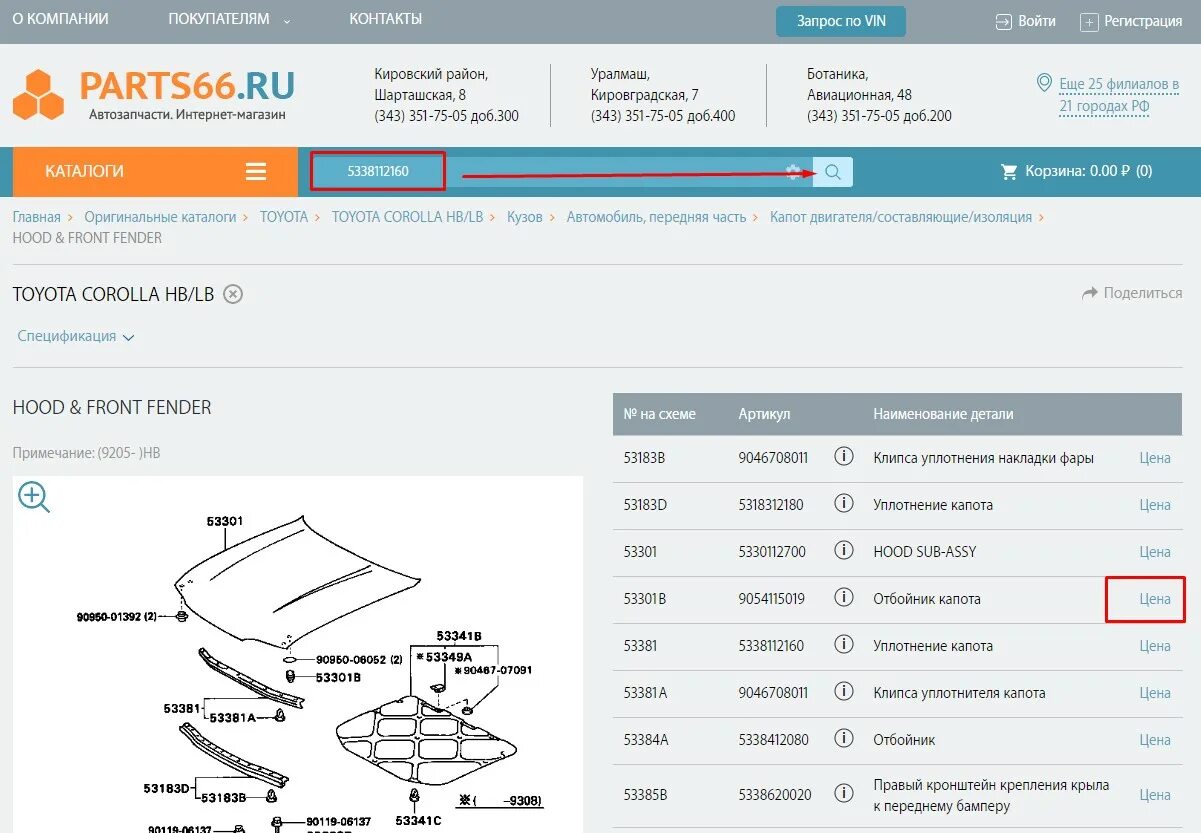The width and height of the screenshot is (1201, 833).
Task: Click the Артикул column header
Action: click(765, 414)
